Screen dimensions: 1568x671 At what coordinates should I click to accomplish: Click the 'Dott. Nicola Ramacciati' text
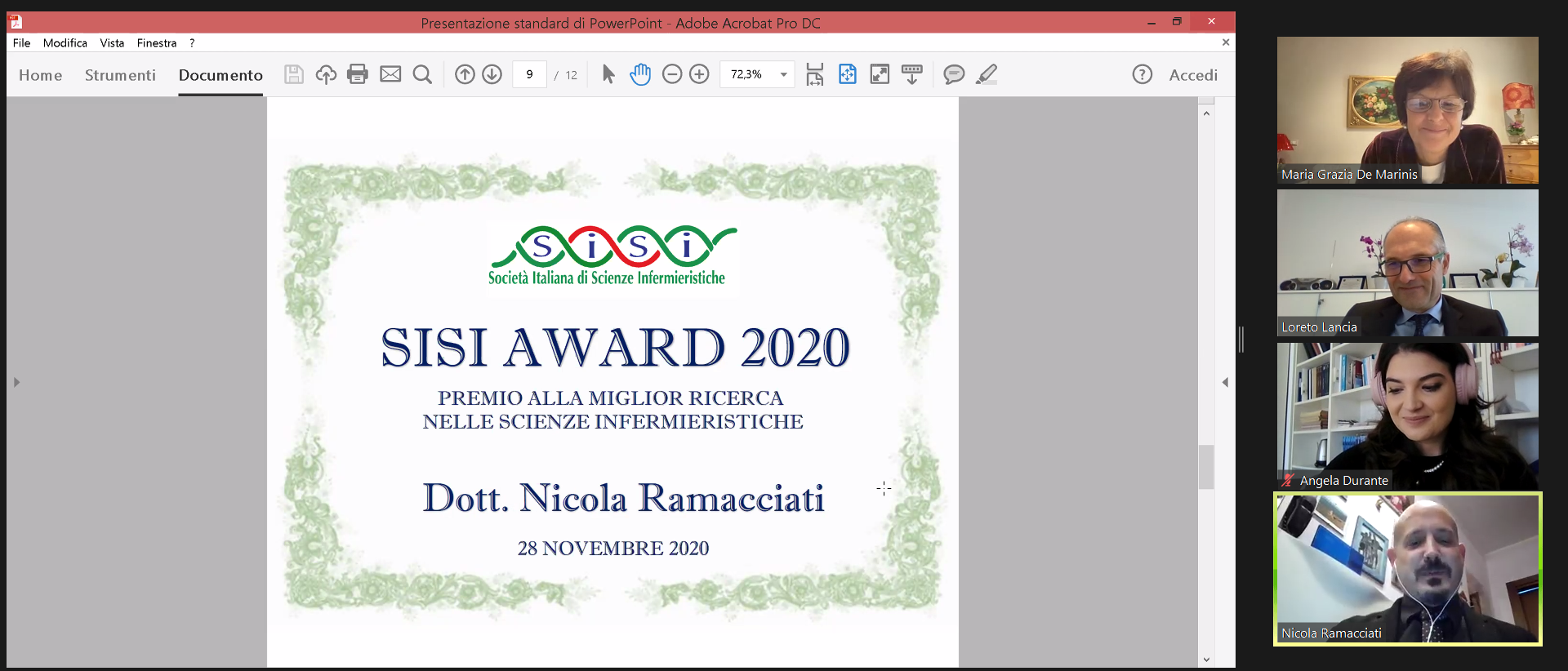point(623,498)
